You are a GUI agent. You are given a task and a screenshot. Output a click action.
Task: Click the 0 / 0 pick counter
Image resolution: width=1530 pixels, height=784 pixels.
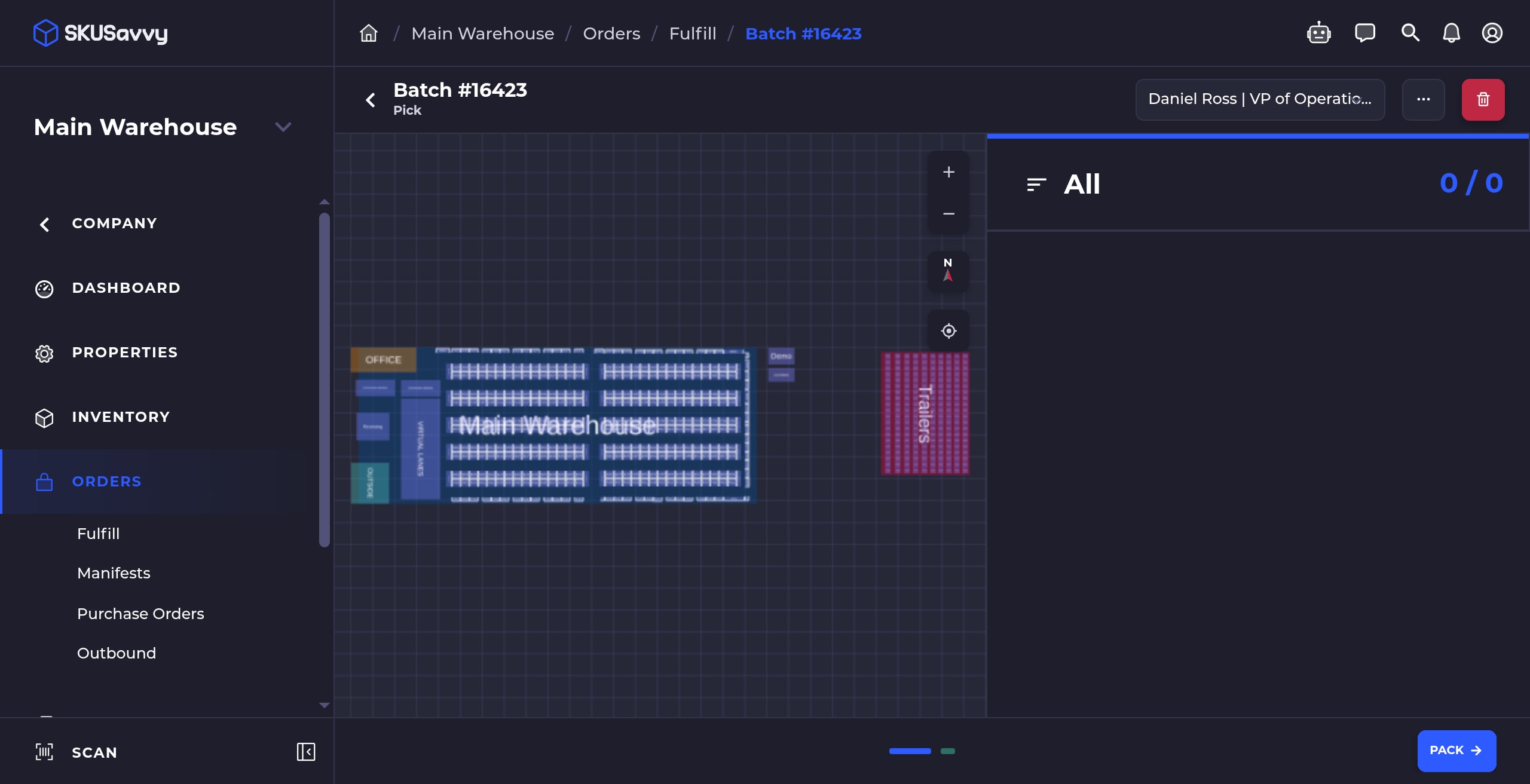[1471, 183]
